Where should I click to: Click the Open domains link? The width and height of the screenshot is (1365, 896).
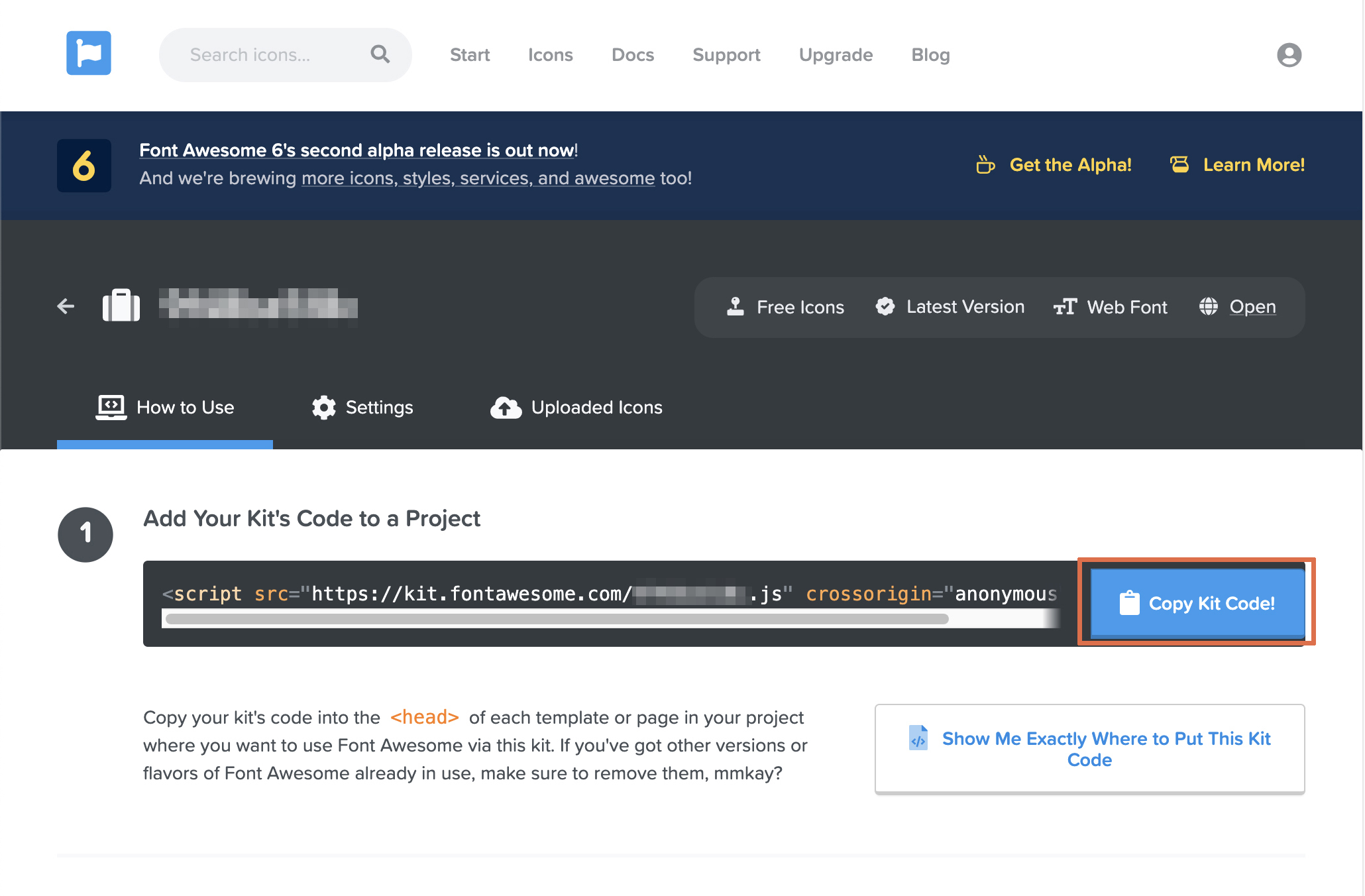[1252, 307]
